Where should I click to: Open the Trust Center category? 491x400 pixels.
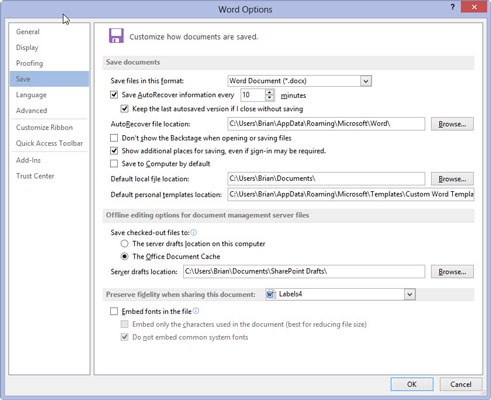click(35, 176)
